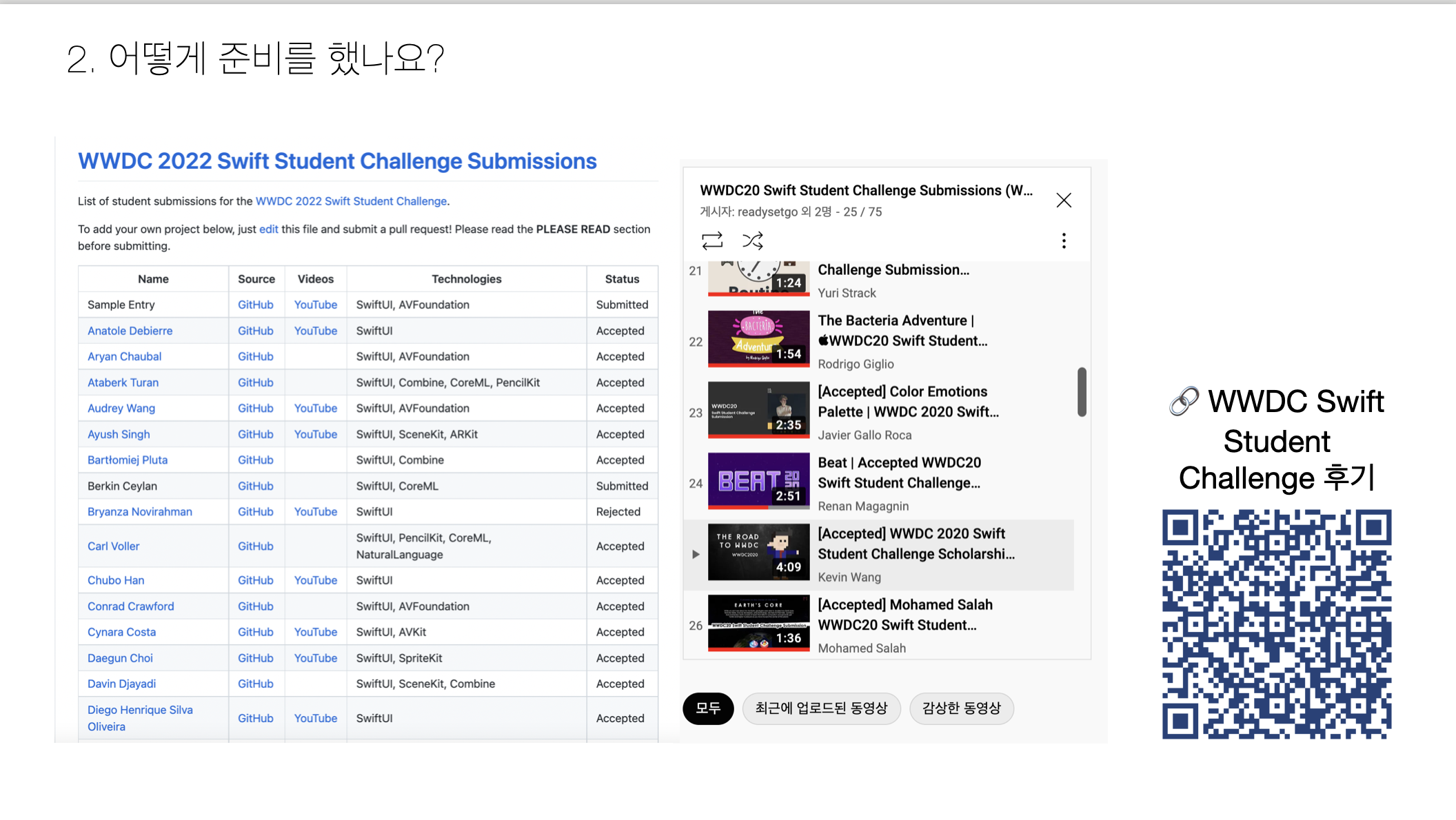Open Anatole Debierre's name link

coord(130,331)
